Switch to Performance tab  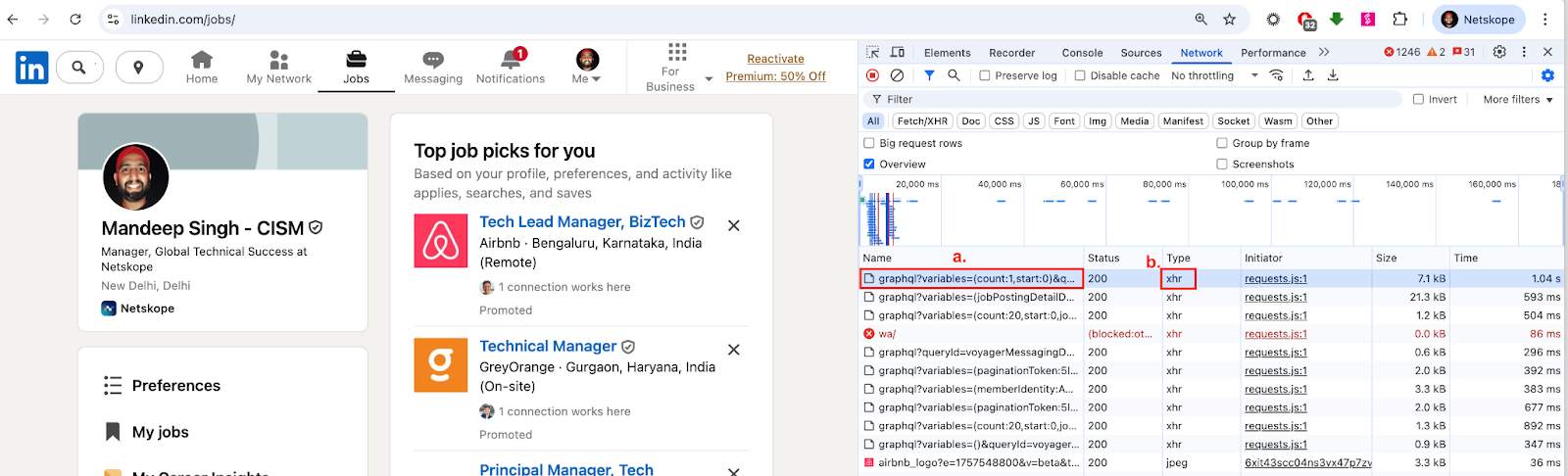tap(1273, 53)
